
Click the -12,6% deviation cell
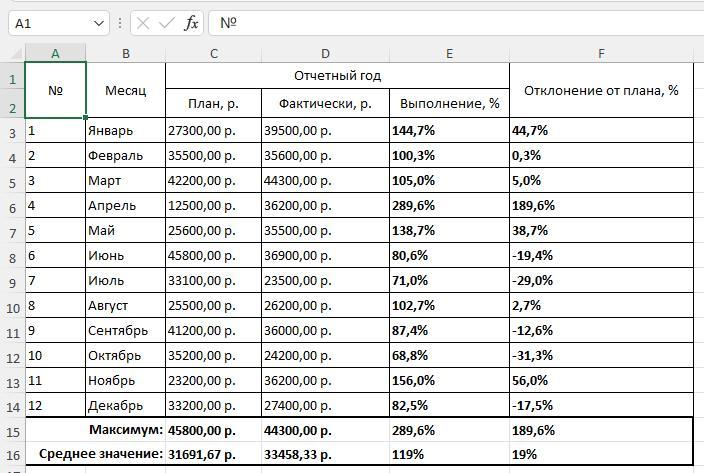tap(602, 331)
